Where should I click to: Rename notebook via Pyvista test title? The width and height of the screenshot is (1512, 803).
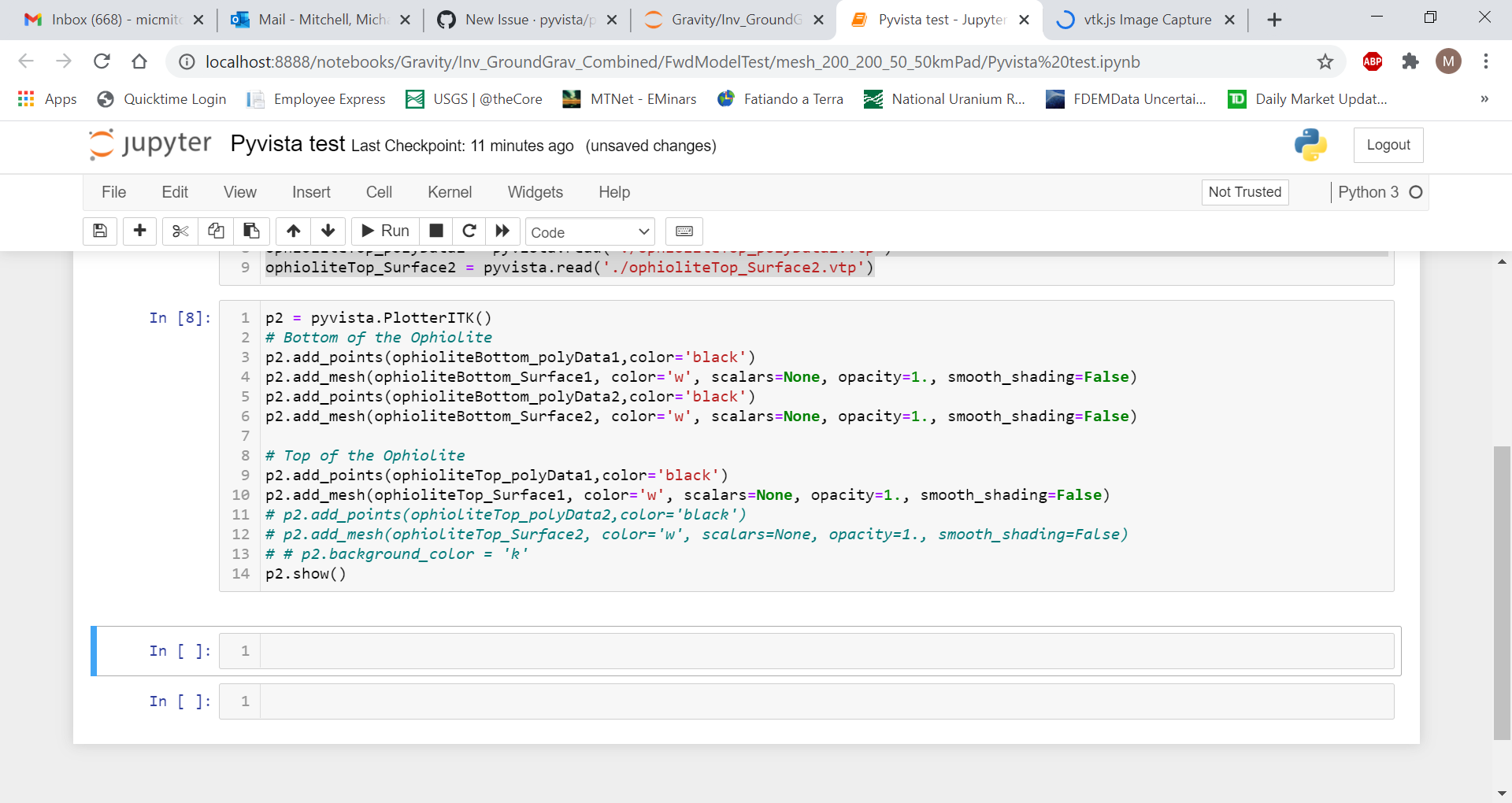(x=287, y=144)
